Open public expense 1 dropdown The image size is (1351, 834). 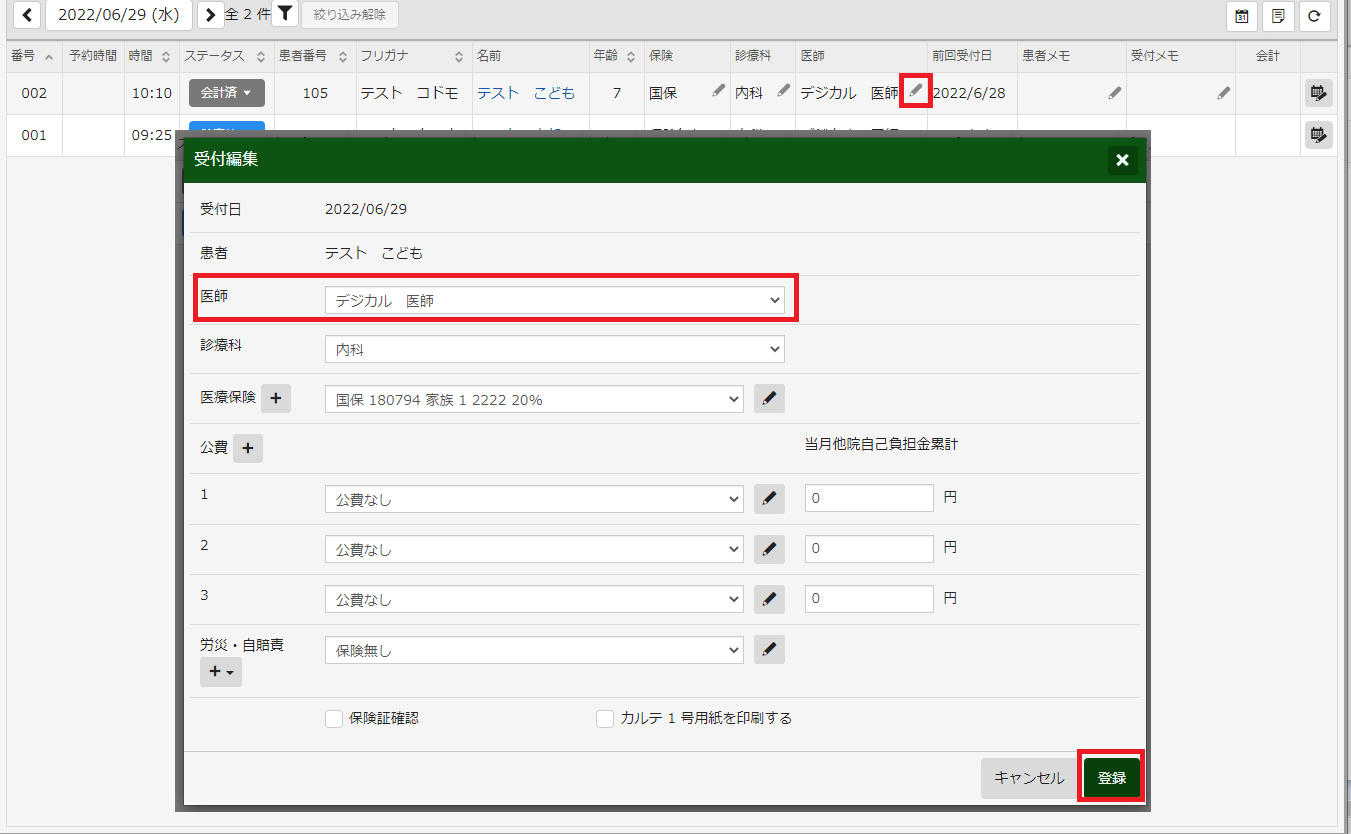[x=534, y=498]
